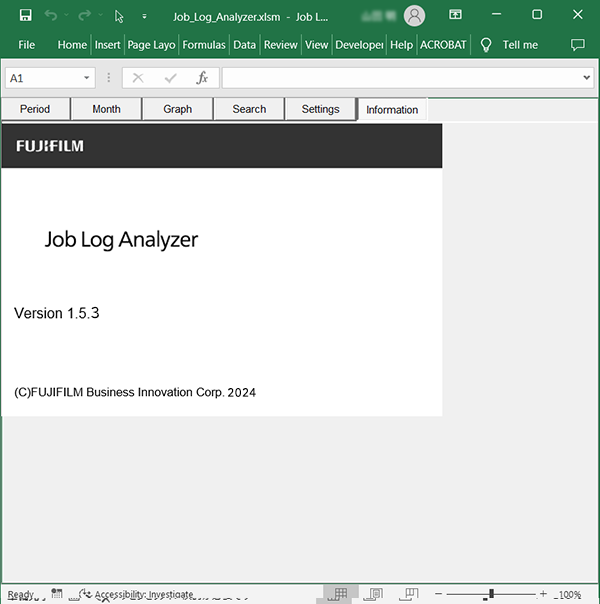Open the ACROBAT ribbon tab
Screen dimensions: 600x604
point(443,45)
